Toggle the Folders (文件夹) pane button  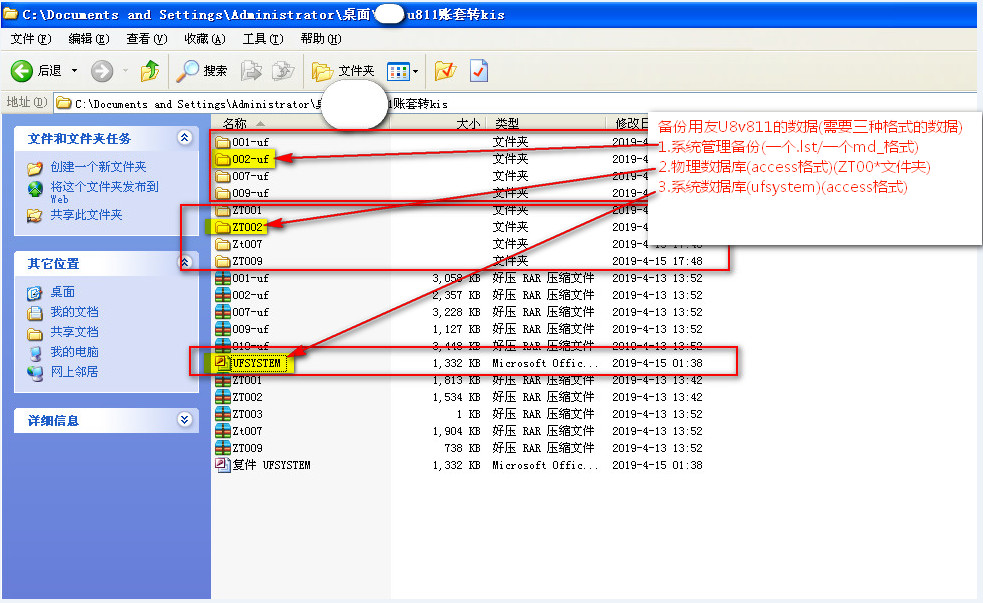pyautogui.click(x=343, y=71)
